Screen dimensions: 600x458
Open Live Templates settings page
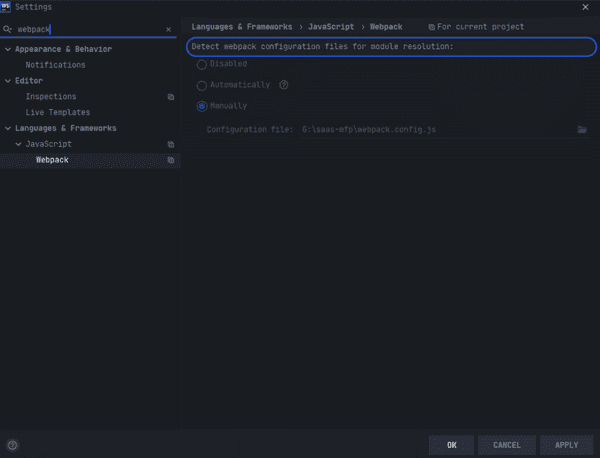(x=58, y=112)
